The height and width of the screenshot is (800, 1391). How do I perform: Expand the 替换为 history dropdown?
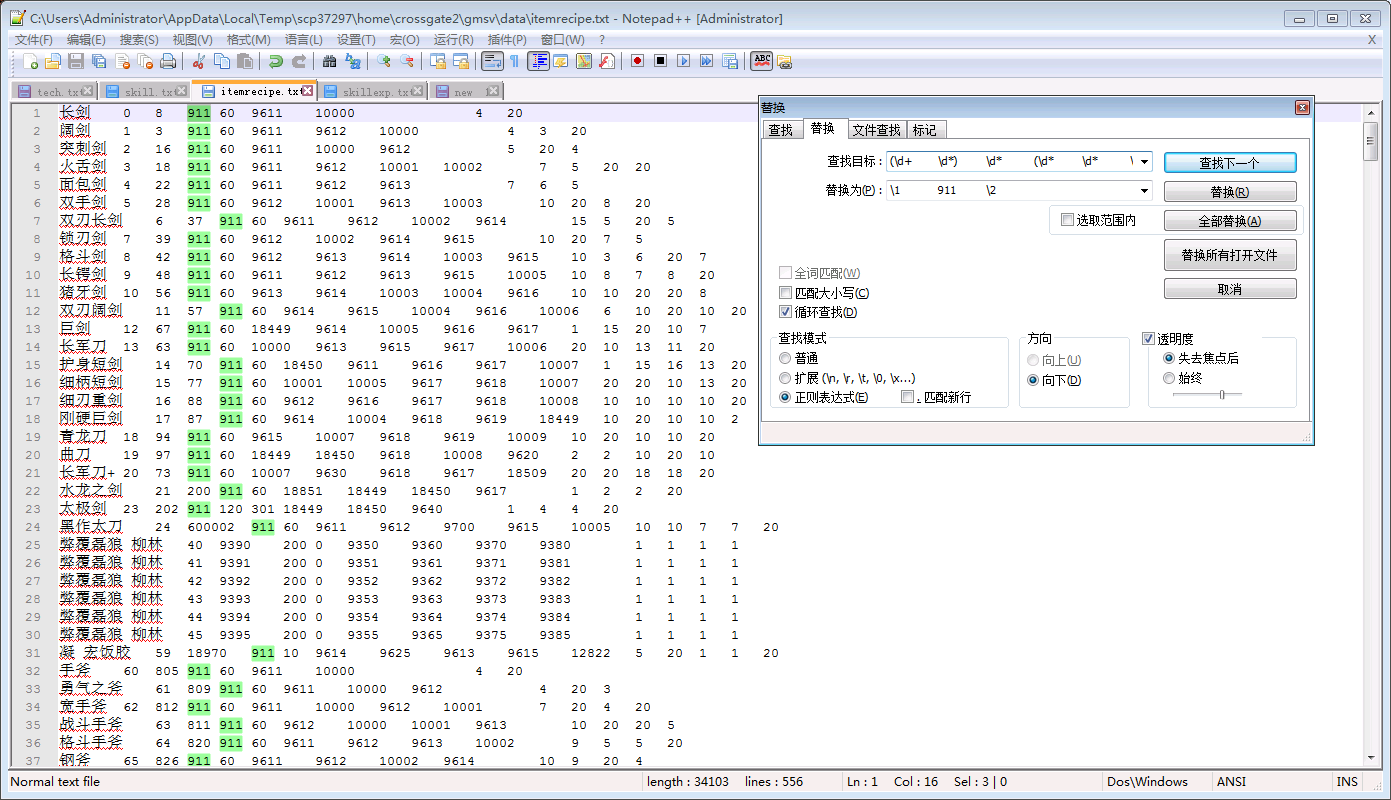(x=1144, y=191)
